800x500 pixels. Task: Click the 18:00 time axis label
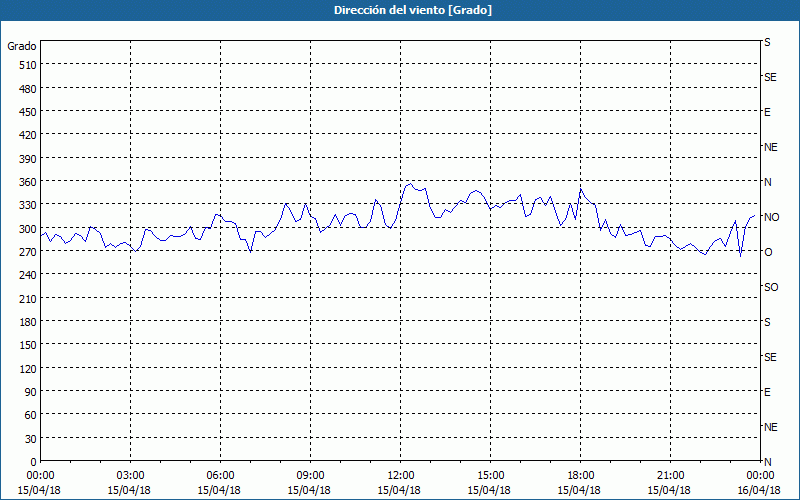pyautogui.click(x=580, y=476)
